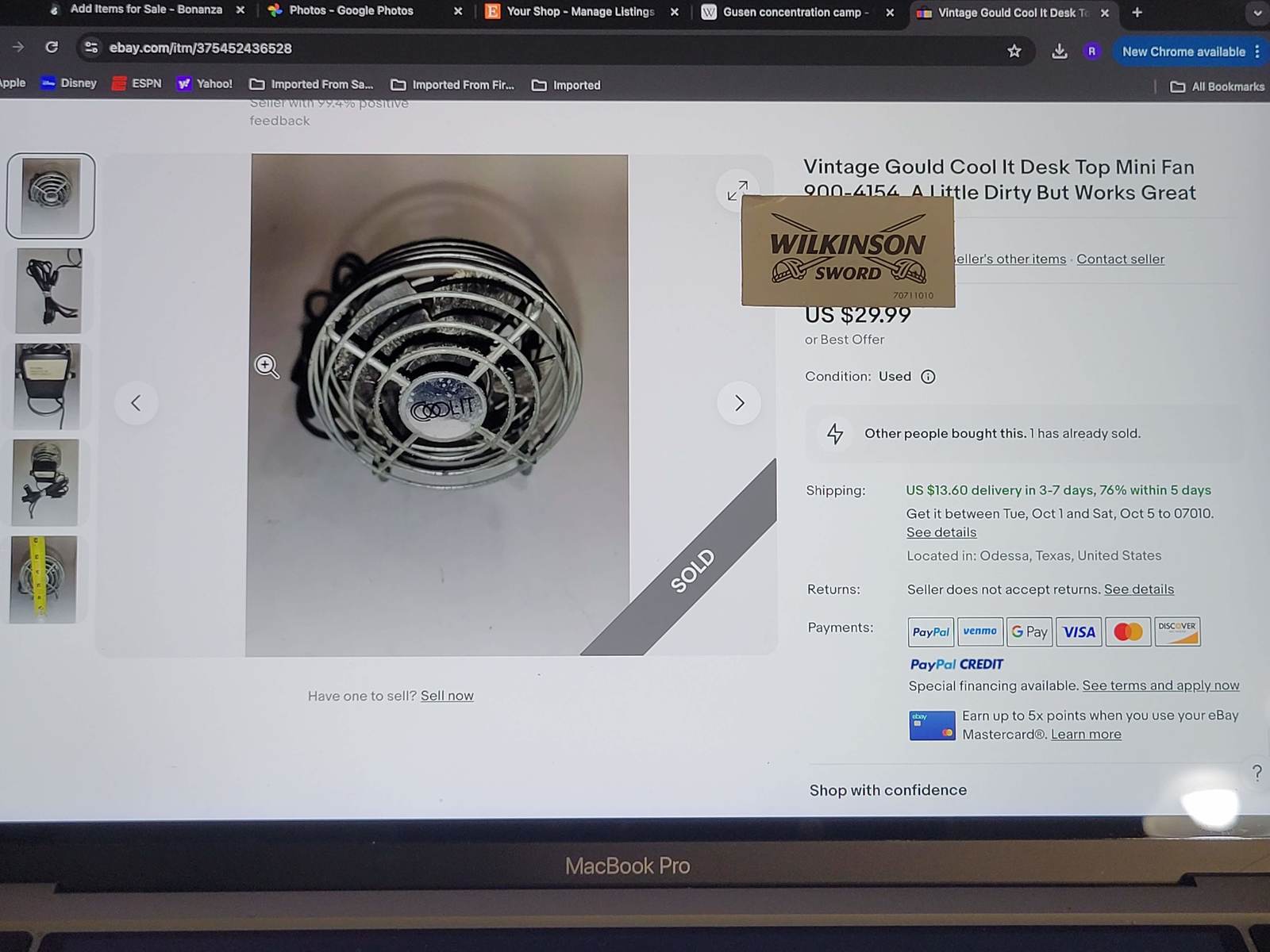Switch to Add Items for Sale - Bonanza tab
The height and width of the screenshot is (952, 1270).
[135, 10]
